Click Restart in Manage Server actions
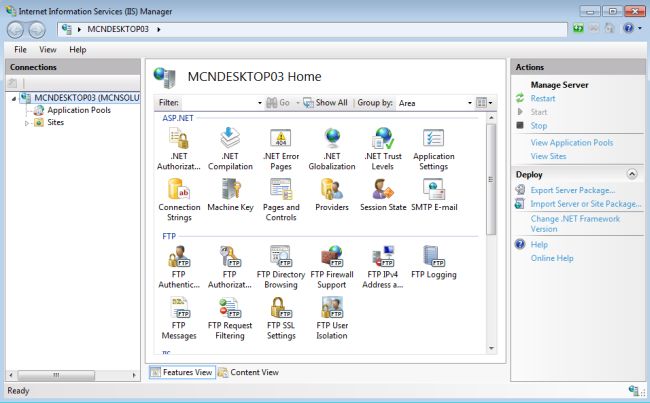Screen dimensions: 650x403 pyautogui.click(x=543, y=98)
